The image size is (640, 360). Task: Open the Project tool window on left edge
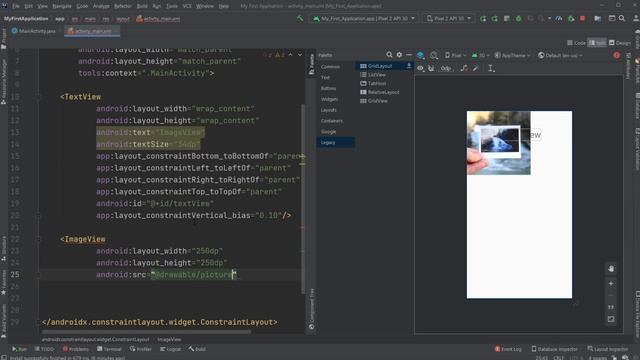click(x=4, y=39)
